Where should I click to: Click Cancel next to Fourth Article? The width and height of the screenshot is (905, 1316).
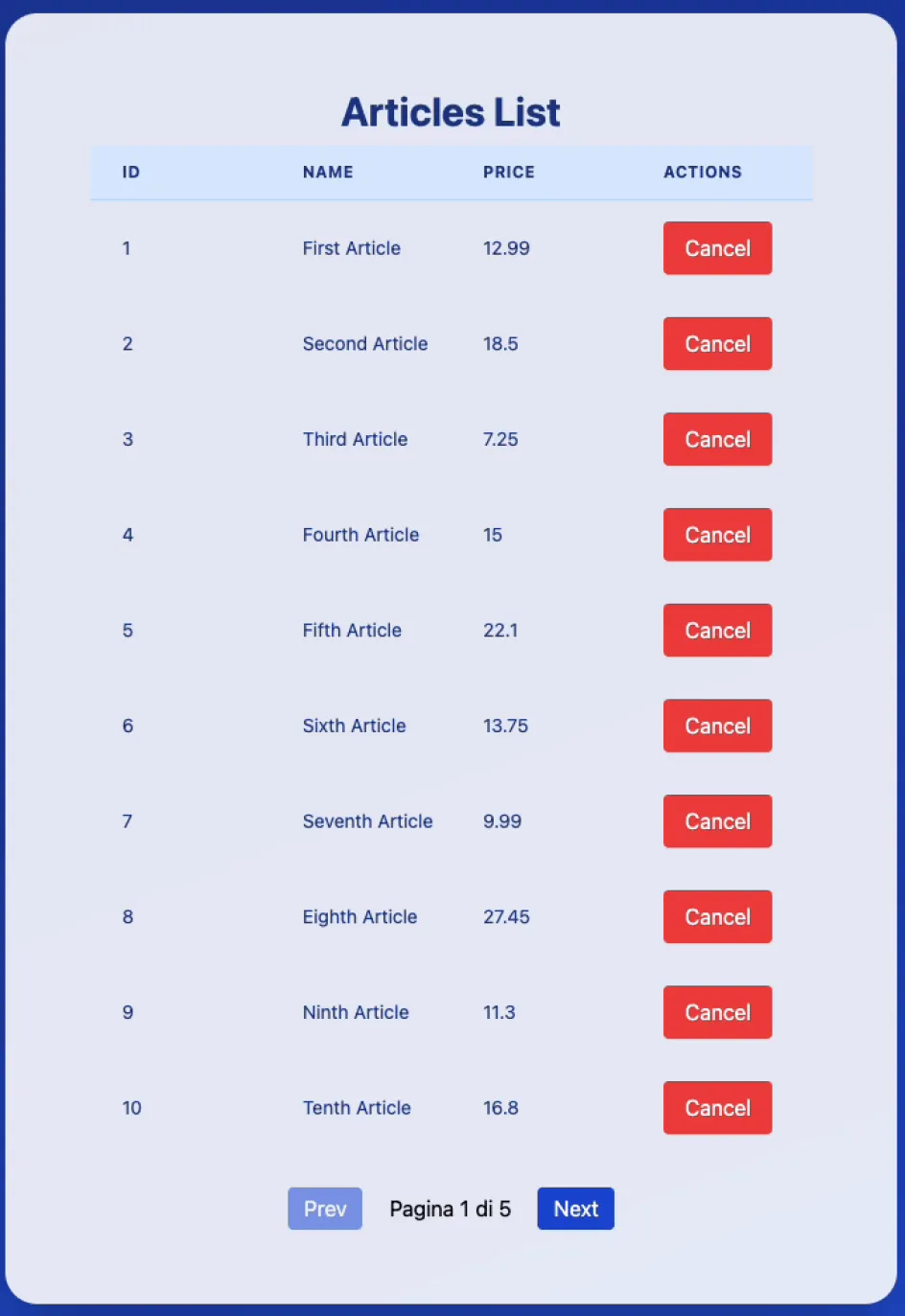click(717, 535)
